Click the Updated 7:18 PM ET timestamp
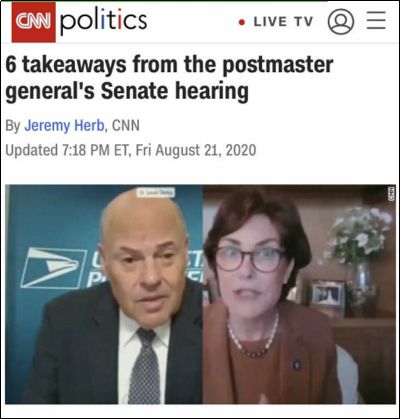 coord(131,150)
